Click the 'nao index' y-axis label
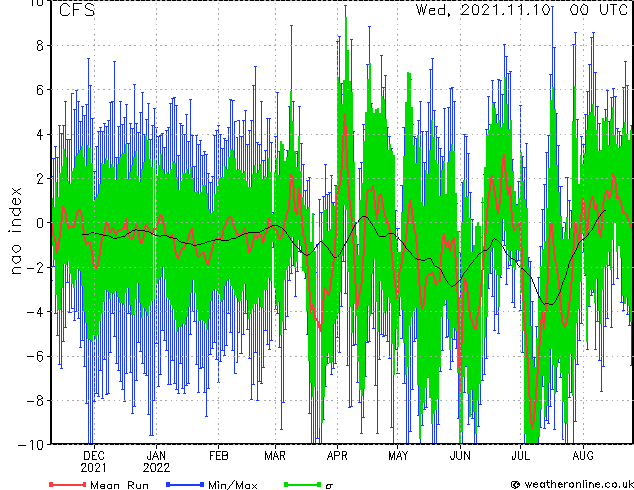This screenshot has height=490, width=634. coord(15,231)
